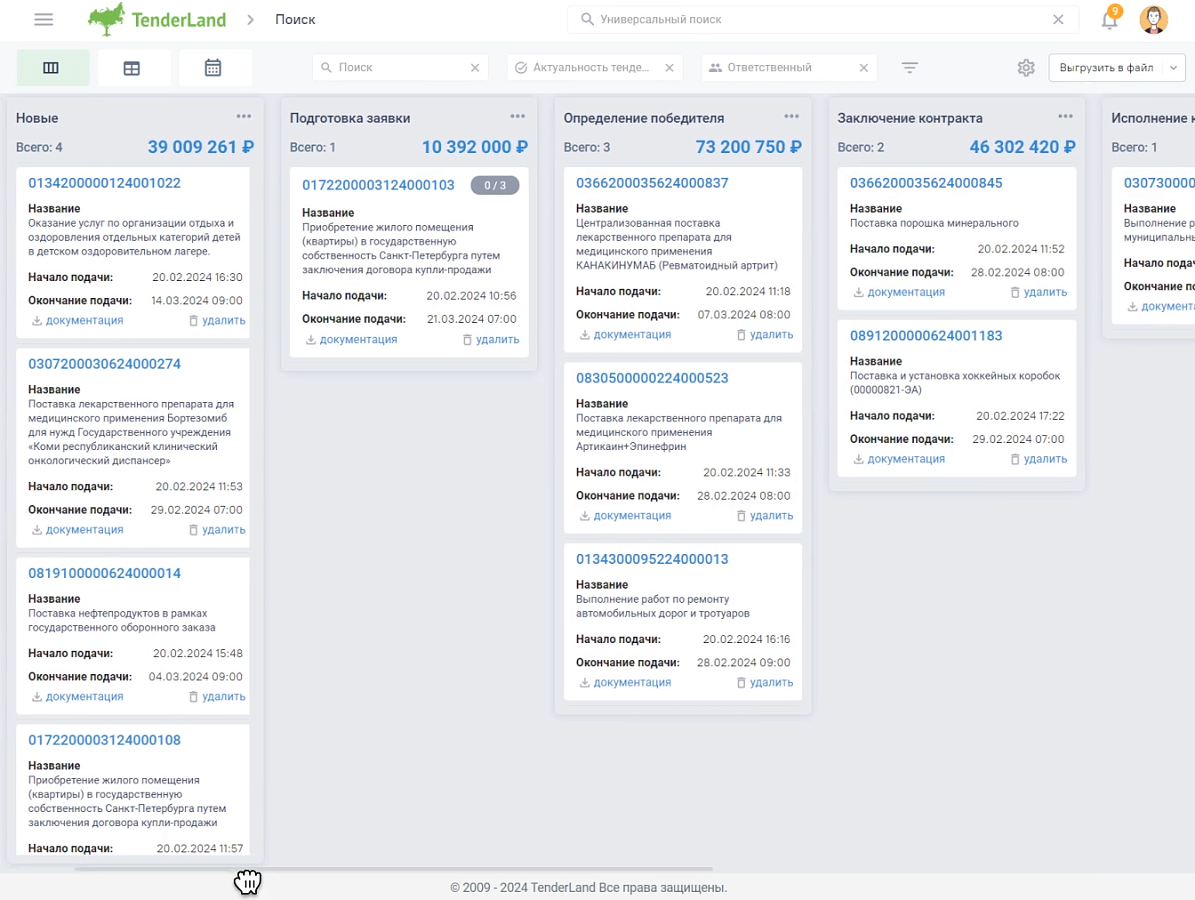
Task: Clear the universal search field
Action: point(1058,20)
